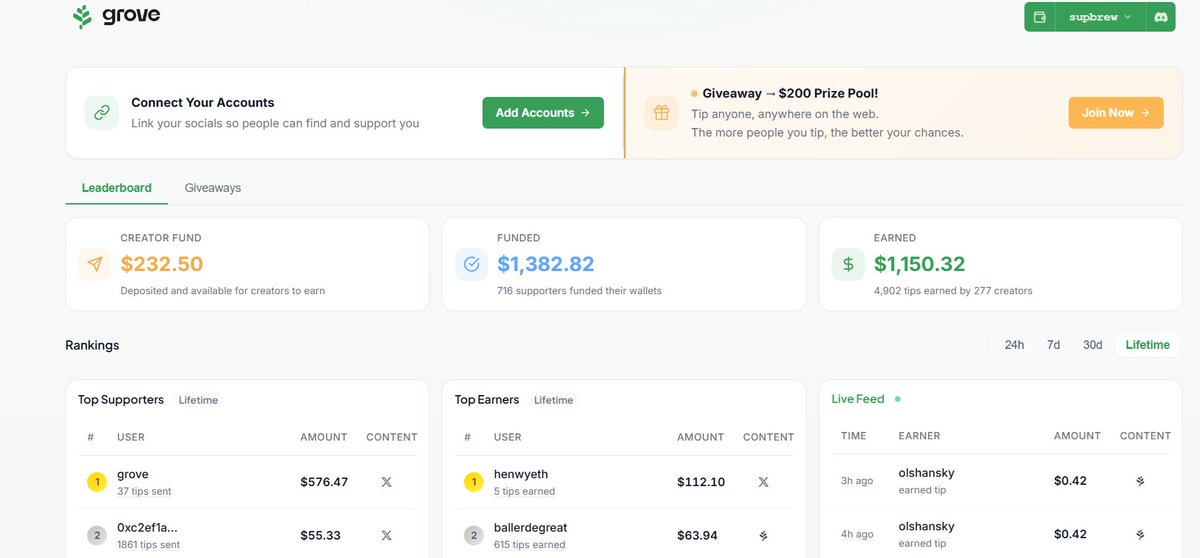This screenshot has width=1200, height=558.
Task: Click the $1,150.32 earned amount
Action: click(x=920, y=264)
